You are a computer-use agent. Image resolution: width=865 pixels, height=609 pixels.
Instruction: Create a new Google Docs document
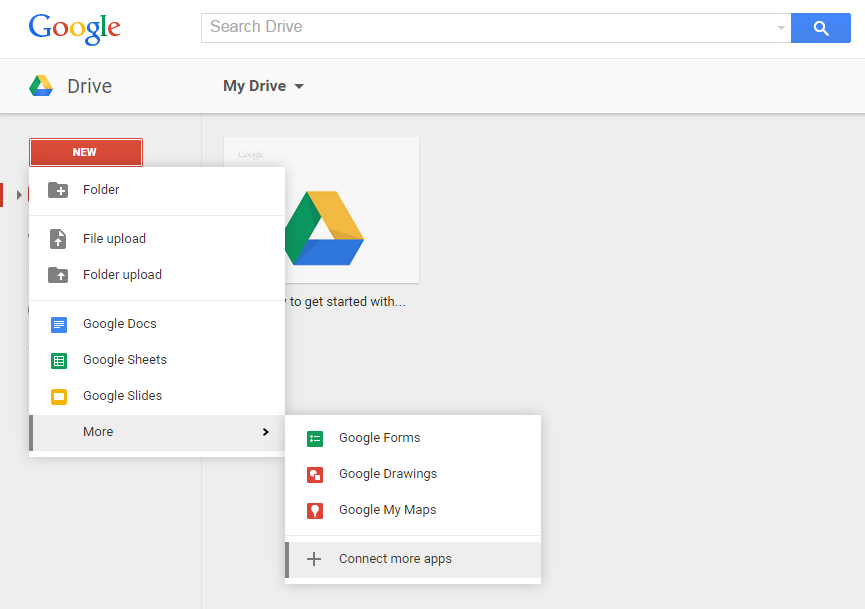click(157, 324)
